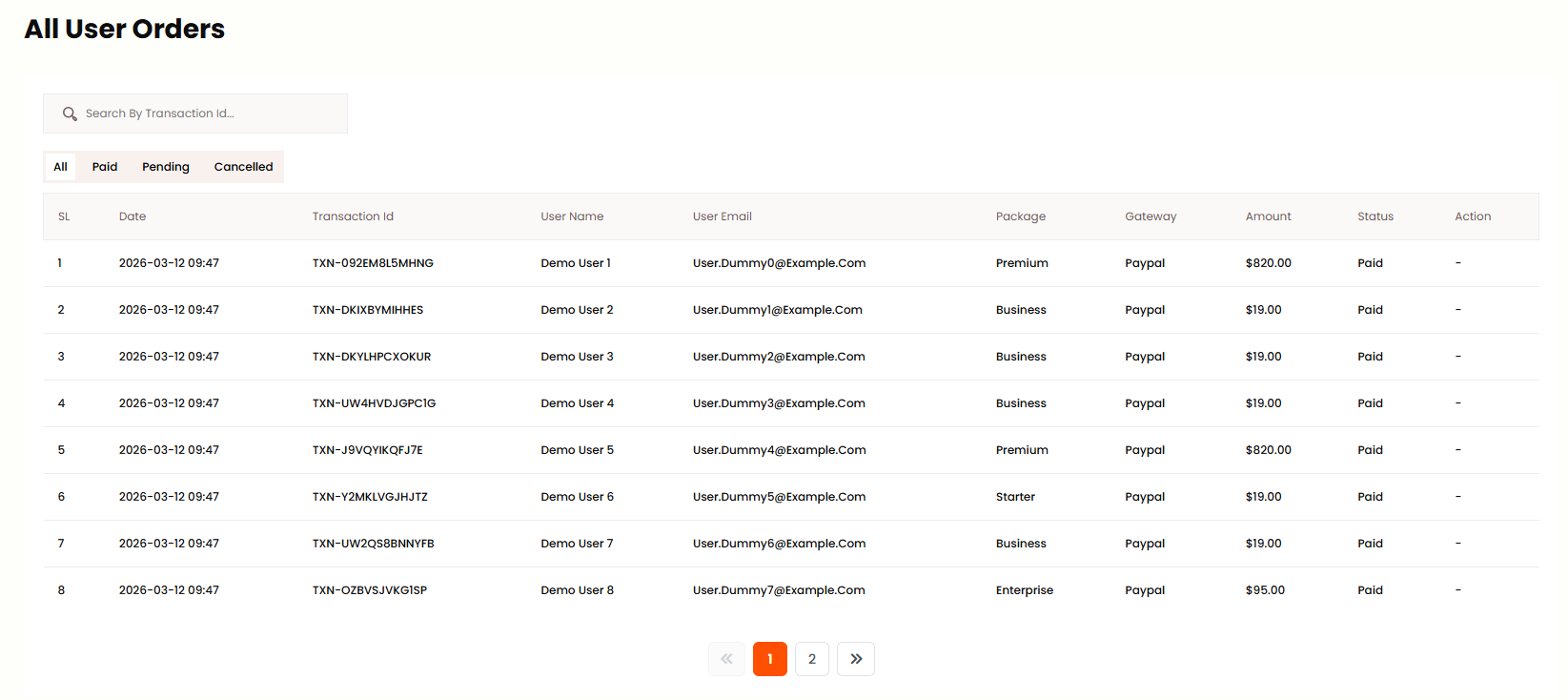
Task: Click the search magnifier icon
Action: click(x=70, y=113)
